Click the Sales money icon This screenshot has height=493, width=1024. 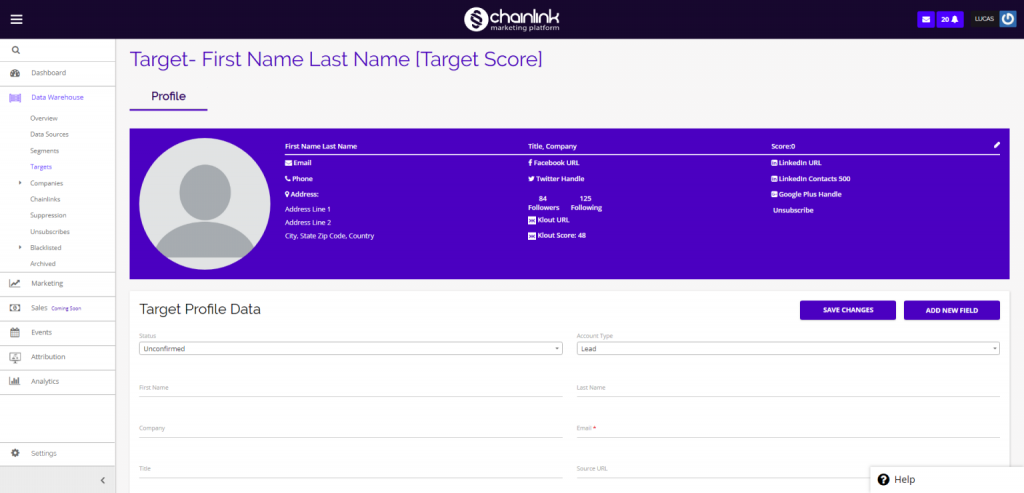tap(14, 308)
